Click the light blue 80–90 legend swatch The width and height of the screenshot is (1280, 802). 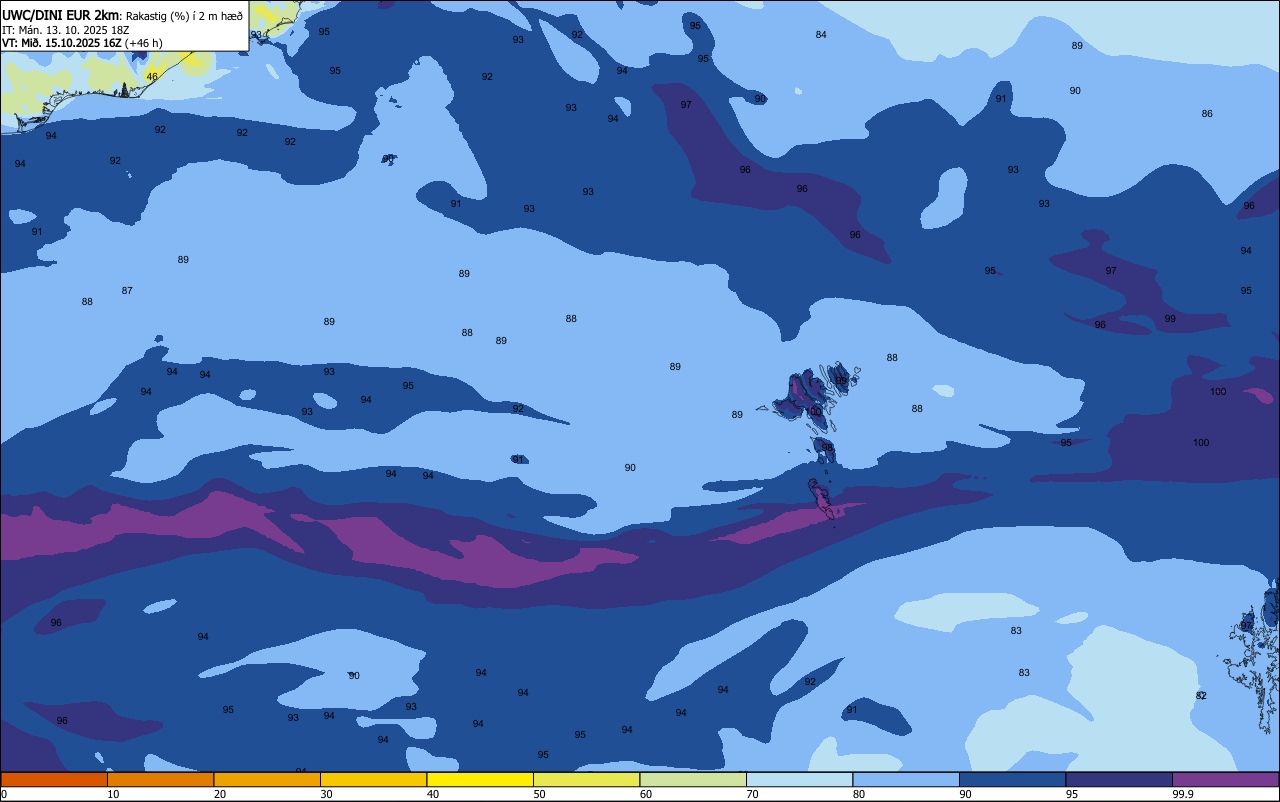(x=906, y=779)
